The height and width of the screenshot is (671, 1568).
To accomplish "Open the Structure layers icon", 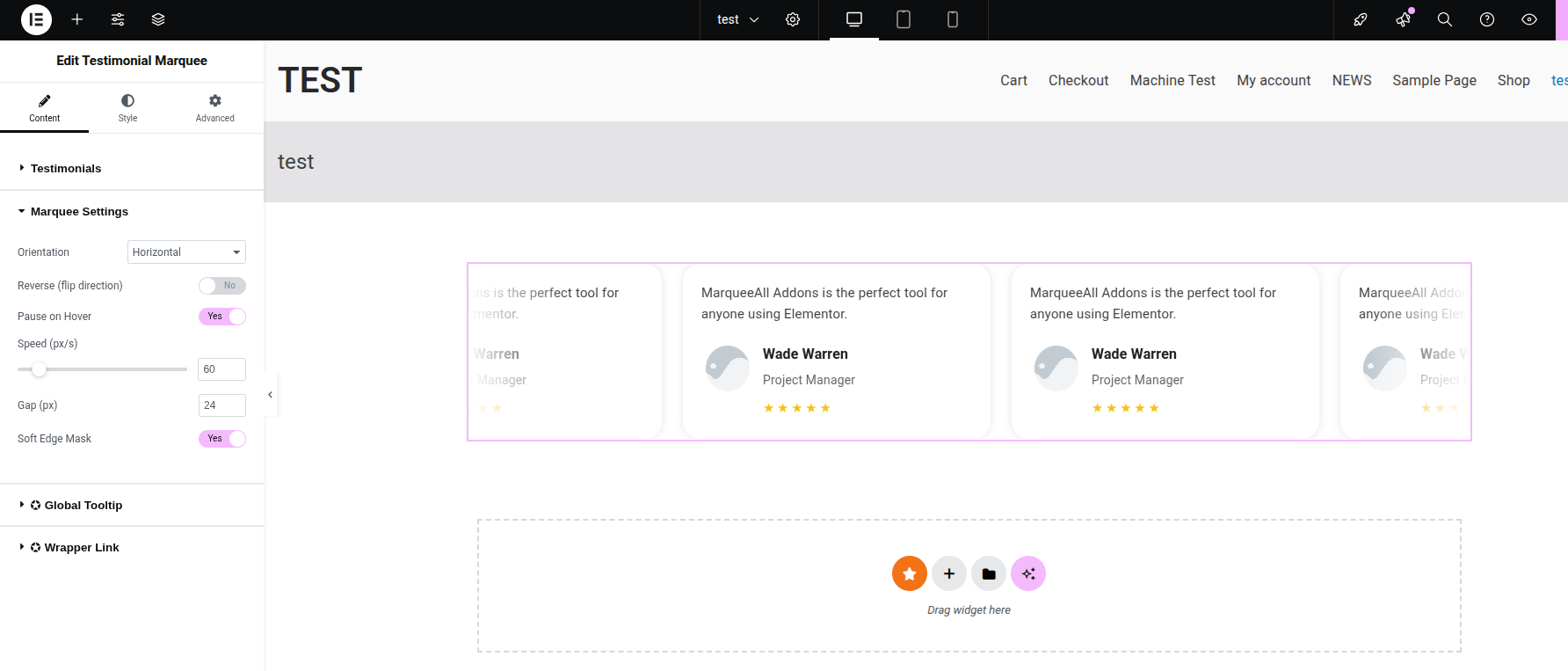I will pyautogui.click(x=158, y=19).
